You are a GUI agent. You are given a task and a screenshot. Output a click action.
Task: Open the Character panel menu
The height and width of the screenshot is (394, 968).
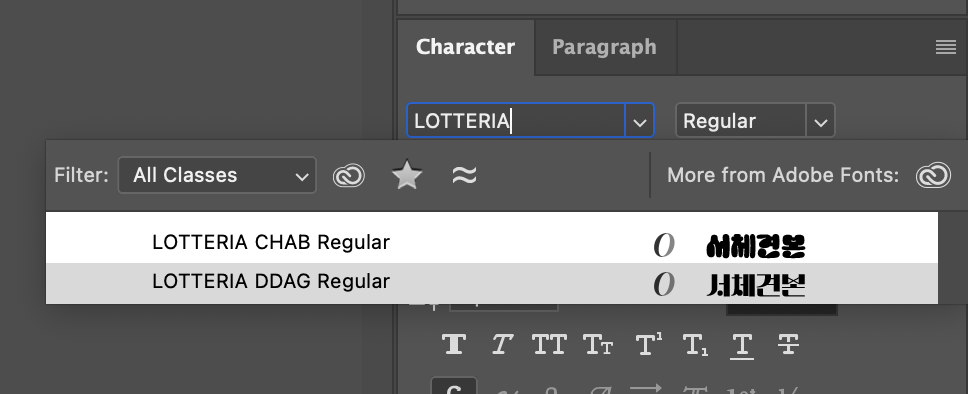pos(946,47)
